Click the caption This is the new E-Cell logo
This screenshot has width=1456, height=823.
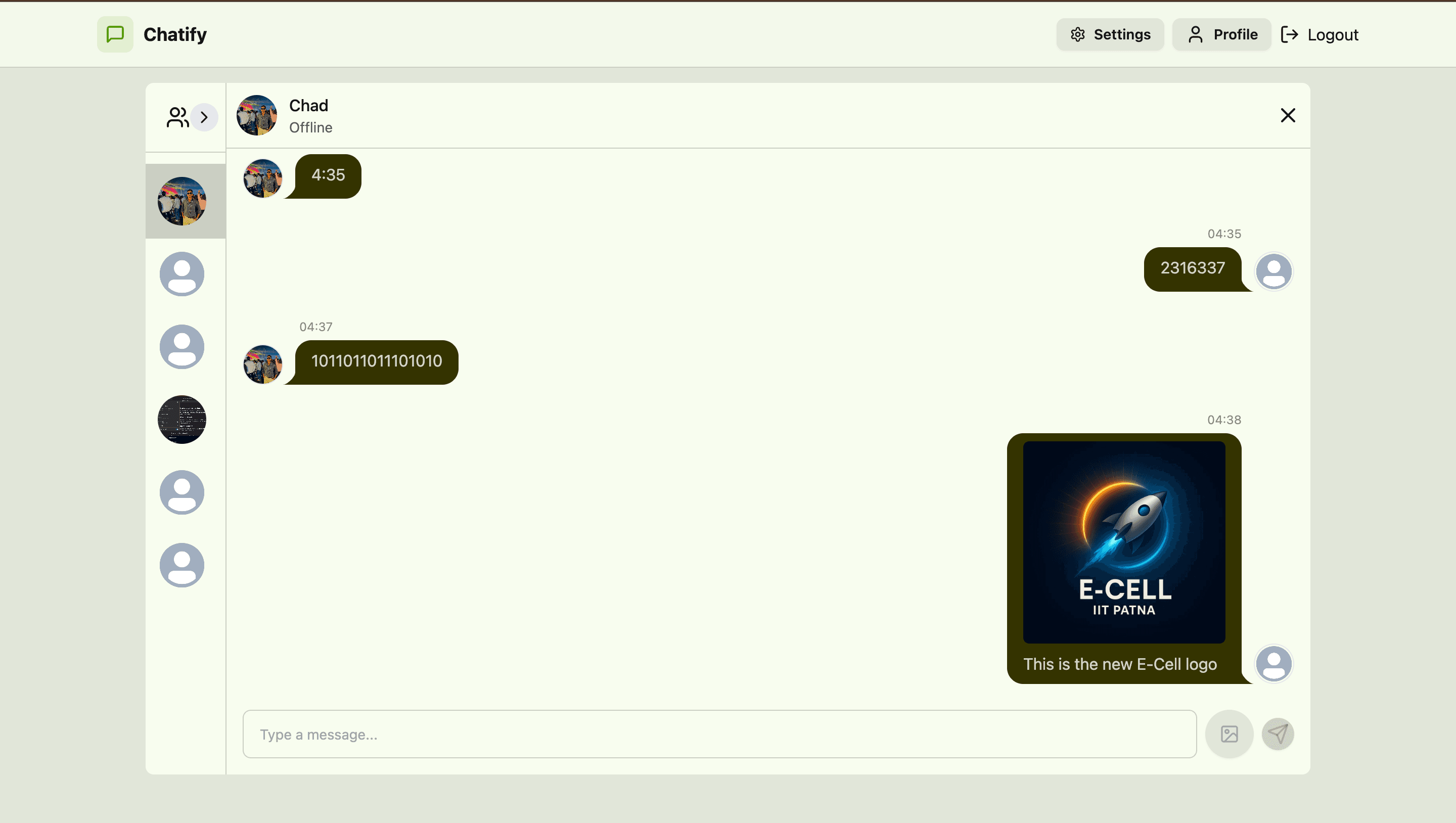(1120, 664)
